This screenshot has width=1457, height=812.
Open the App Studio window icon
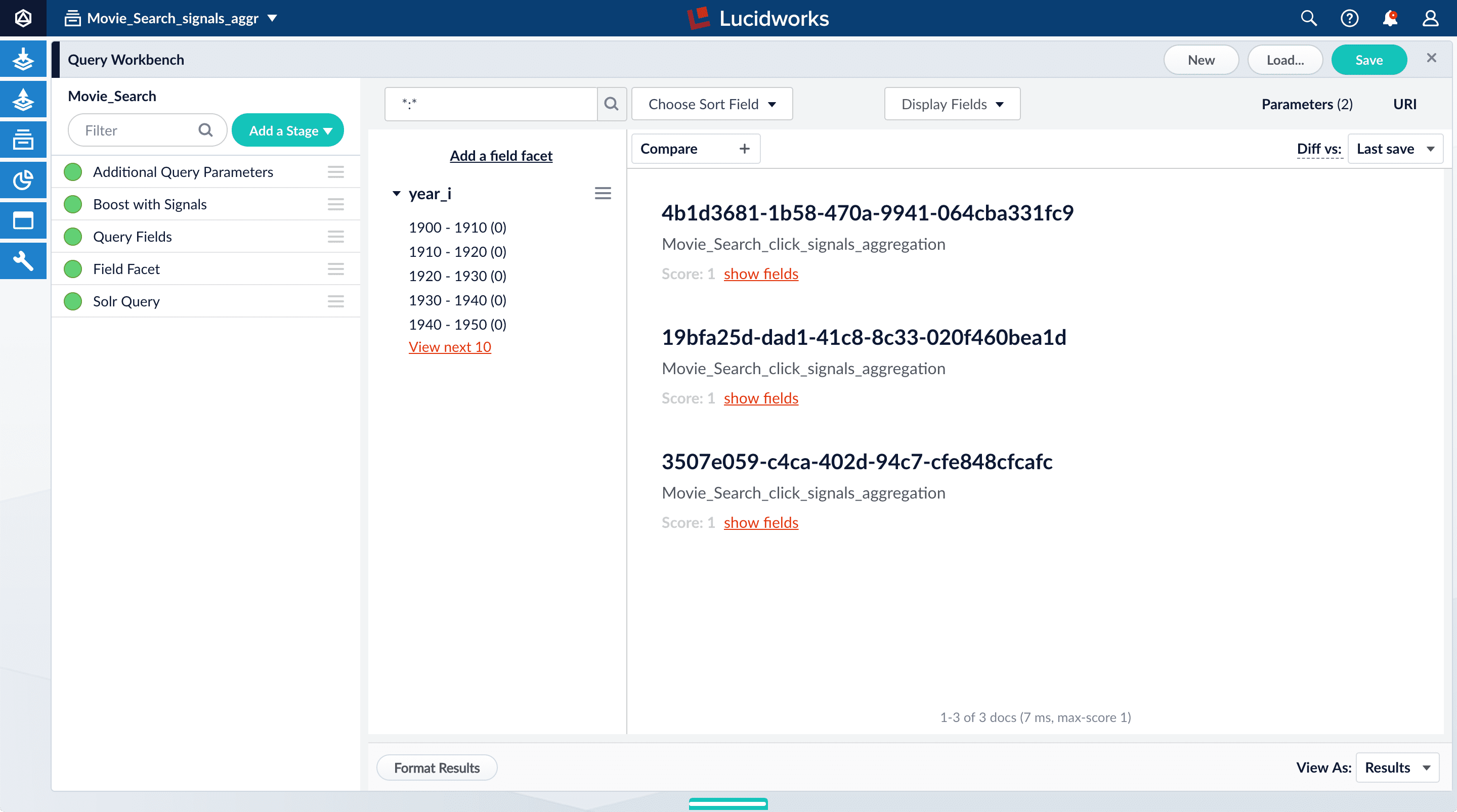coord(23,220)
